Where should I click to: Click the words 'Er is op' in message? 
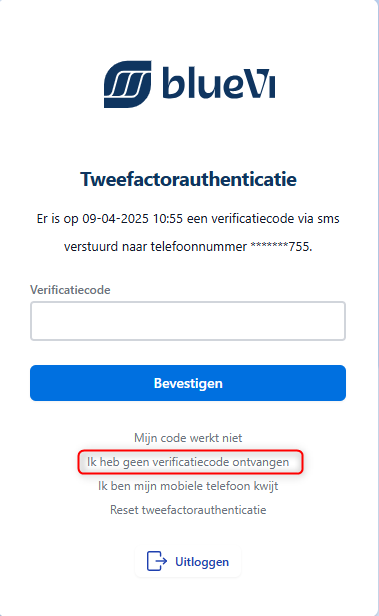click(57, 219)
